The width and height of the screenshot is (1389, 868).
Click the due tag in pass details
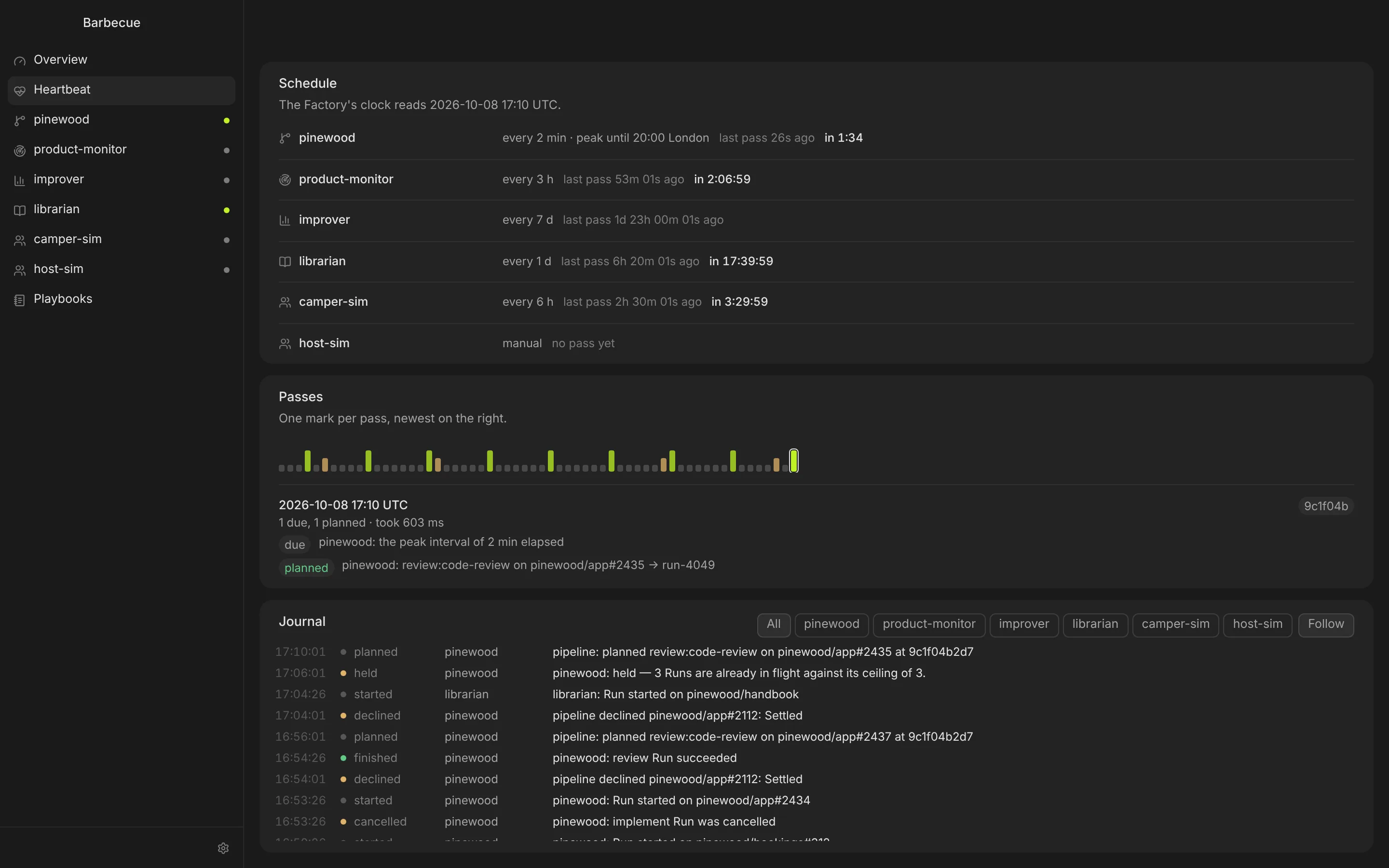pos(295,545)
